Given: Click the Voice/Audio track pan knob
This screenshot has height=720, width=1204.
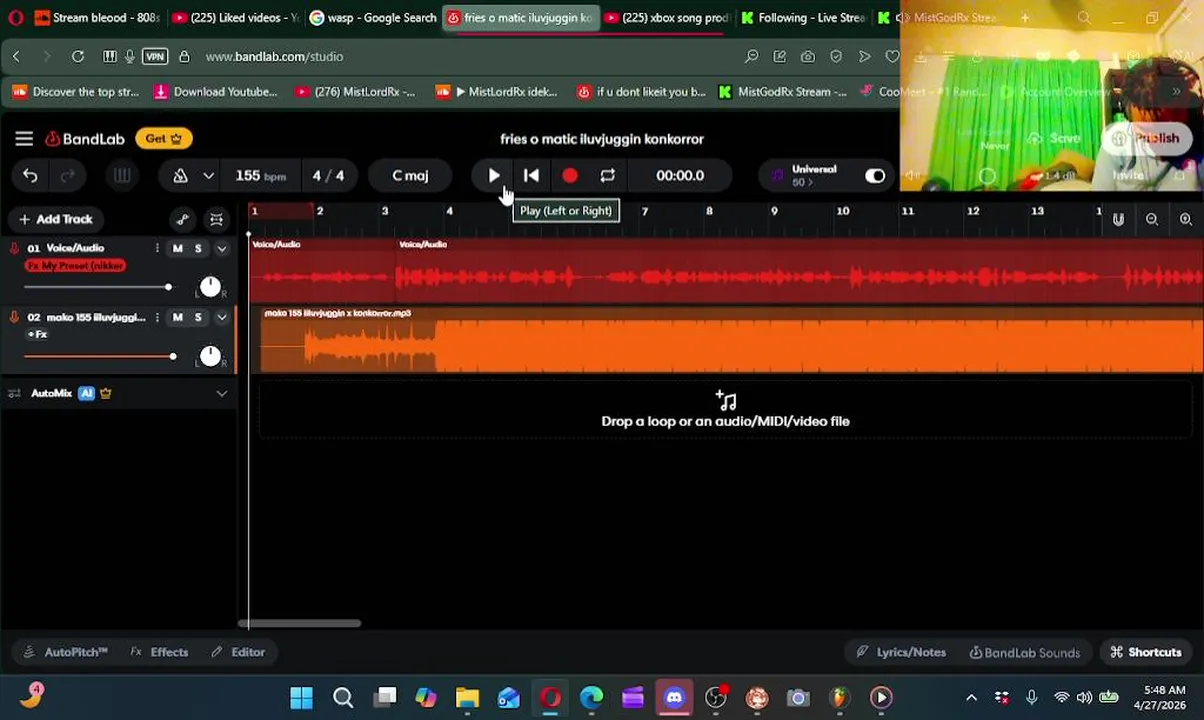Looking at the screenshot, I should [x=210, y=287].
